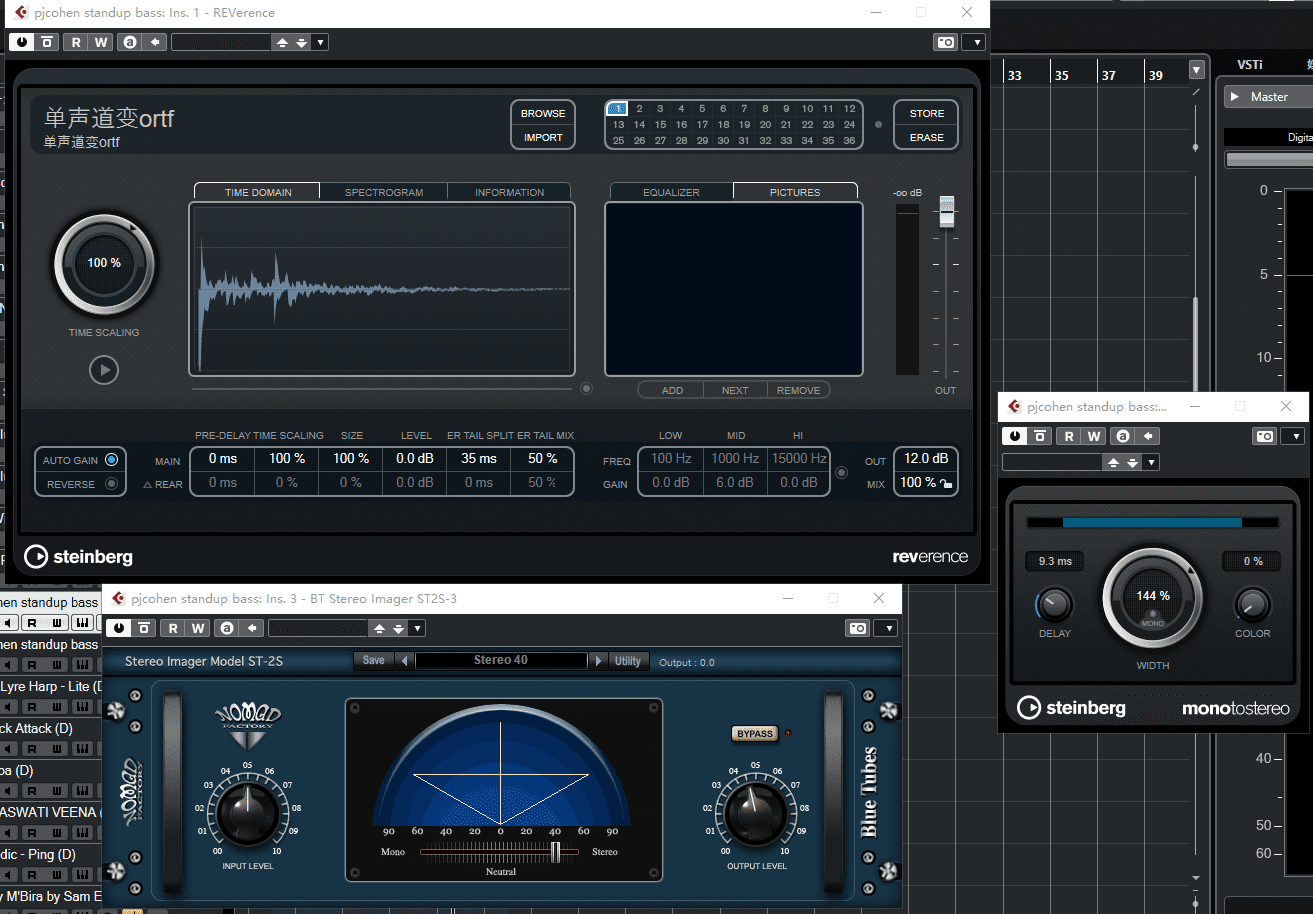
Task: Click camera icon in Stereo Imager window
Action: pyautogui.click(x=857, y=628)
